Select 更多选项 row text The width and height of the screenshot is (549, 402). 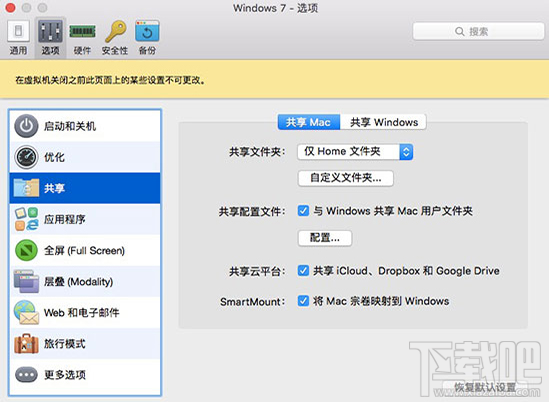tap(65, 375)
